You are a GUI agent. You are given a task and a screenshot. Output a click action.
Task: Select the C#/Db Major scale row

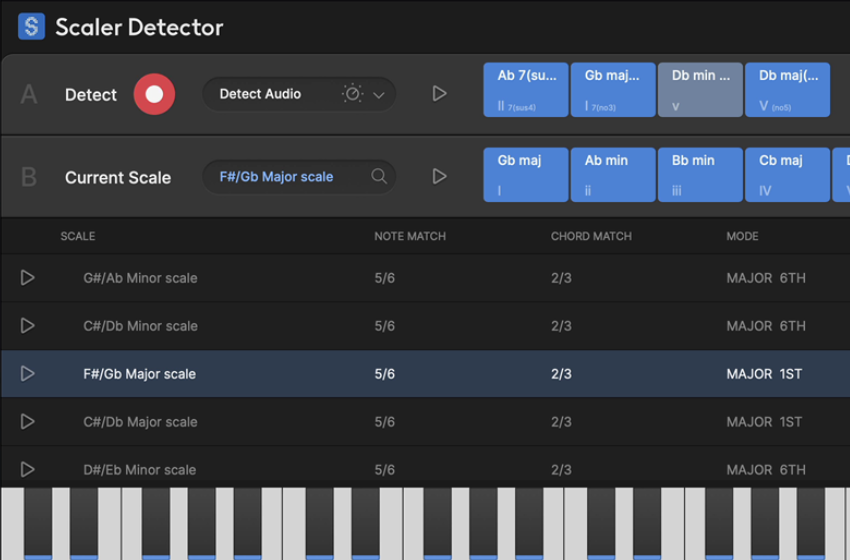pyautogui.click(x=140, y=422)
